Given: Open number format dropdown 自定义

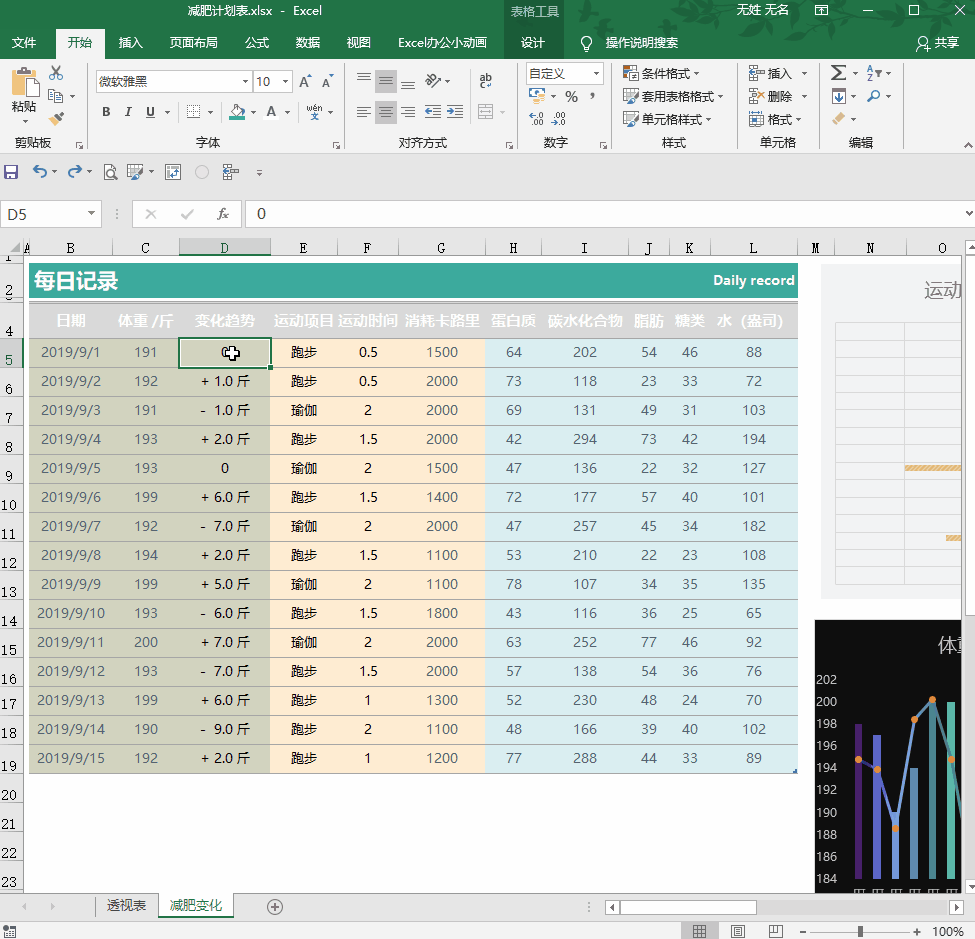Looking at the screenshot, I should click(x=596, y=73).
